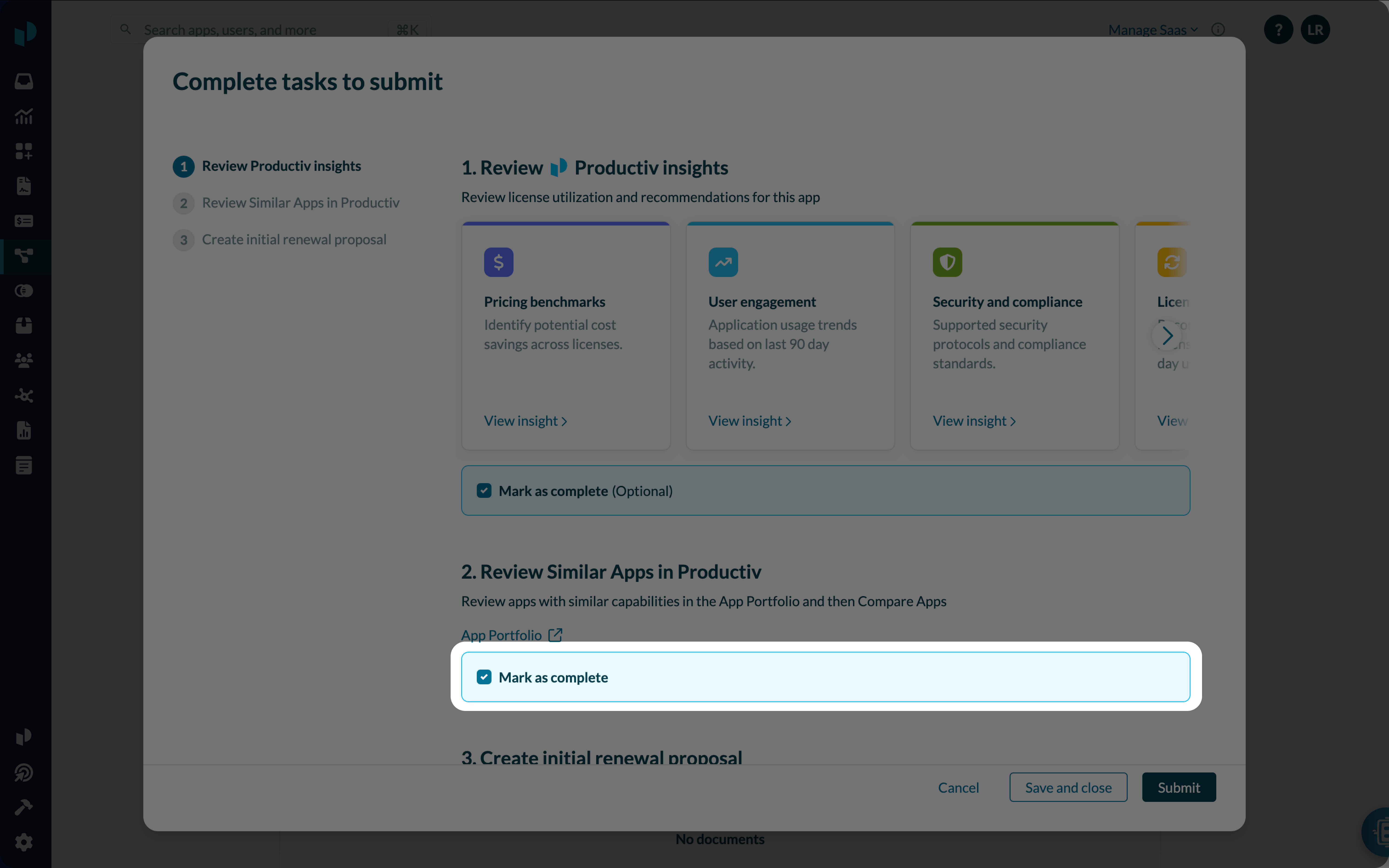Open the settings gear in sidebar
The width and height of the screenshot is (1389, 868).
point(23,842)
